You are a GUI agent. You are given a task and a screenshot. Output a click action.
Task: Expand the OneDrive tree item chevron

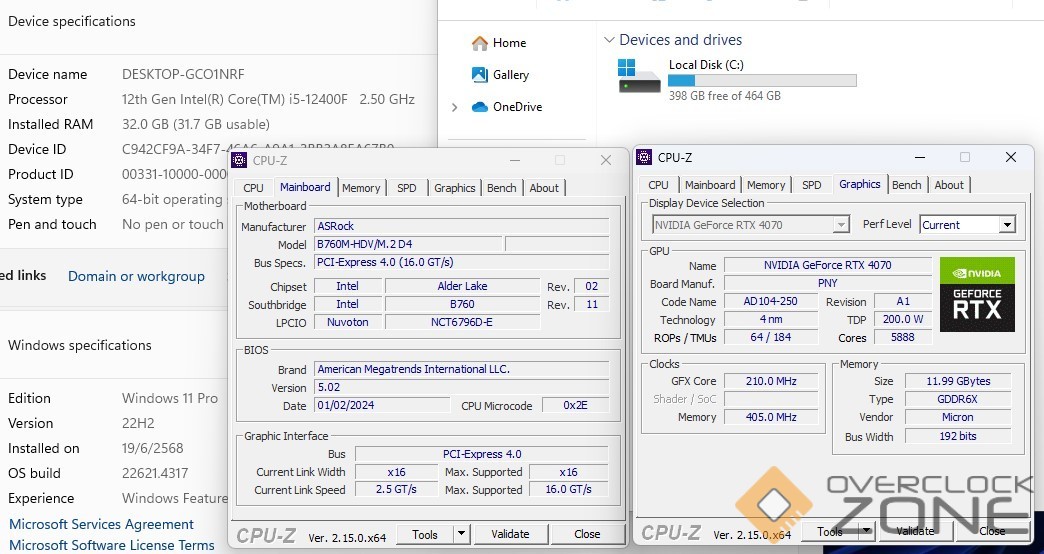pyautogui.click(x=455, y=107)
